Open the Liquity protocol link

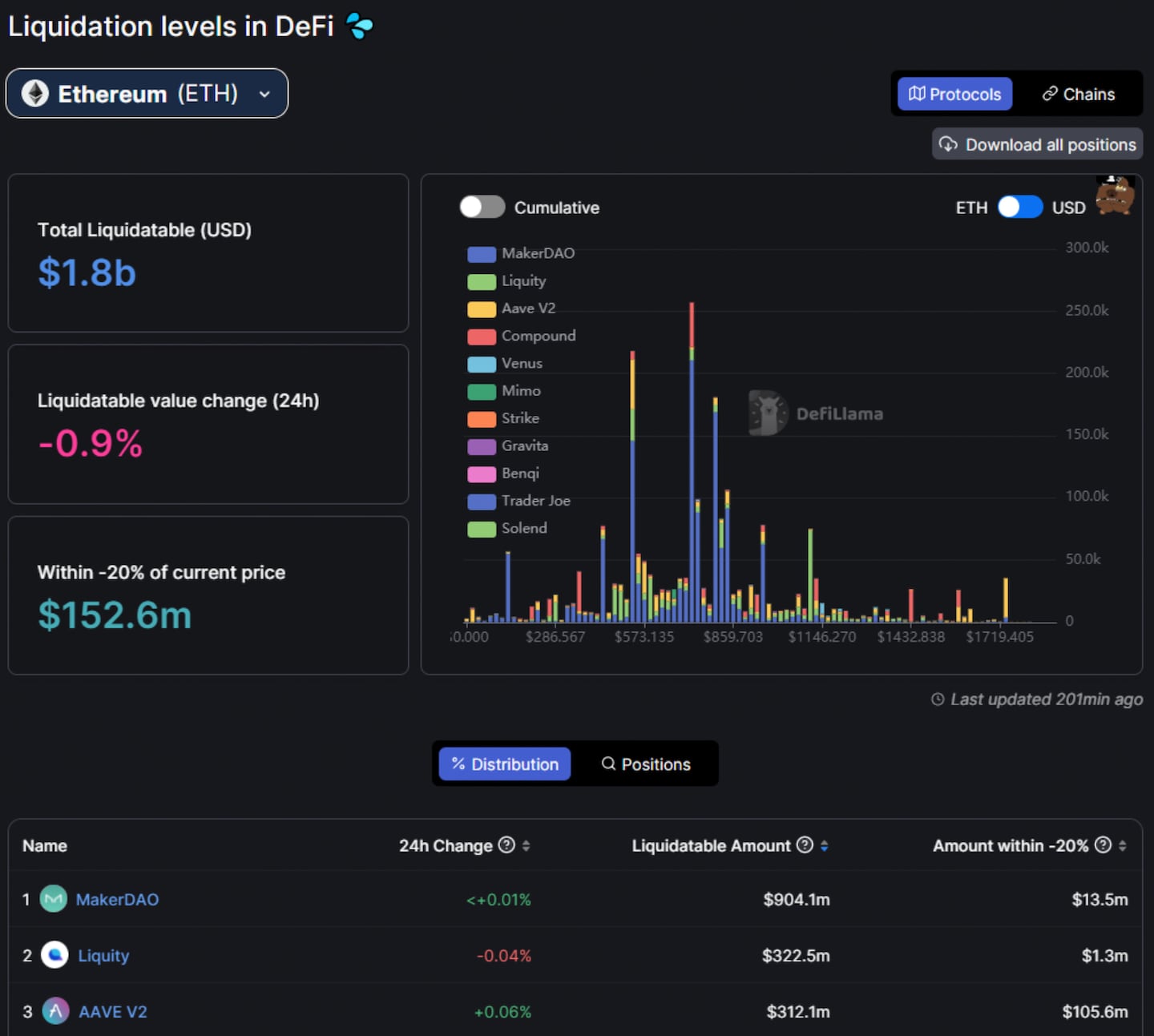(x=103, y=955)
